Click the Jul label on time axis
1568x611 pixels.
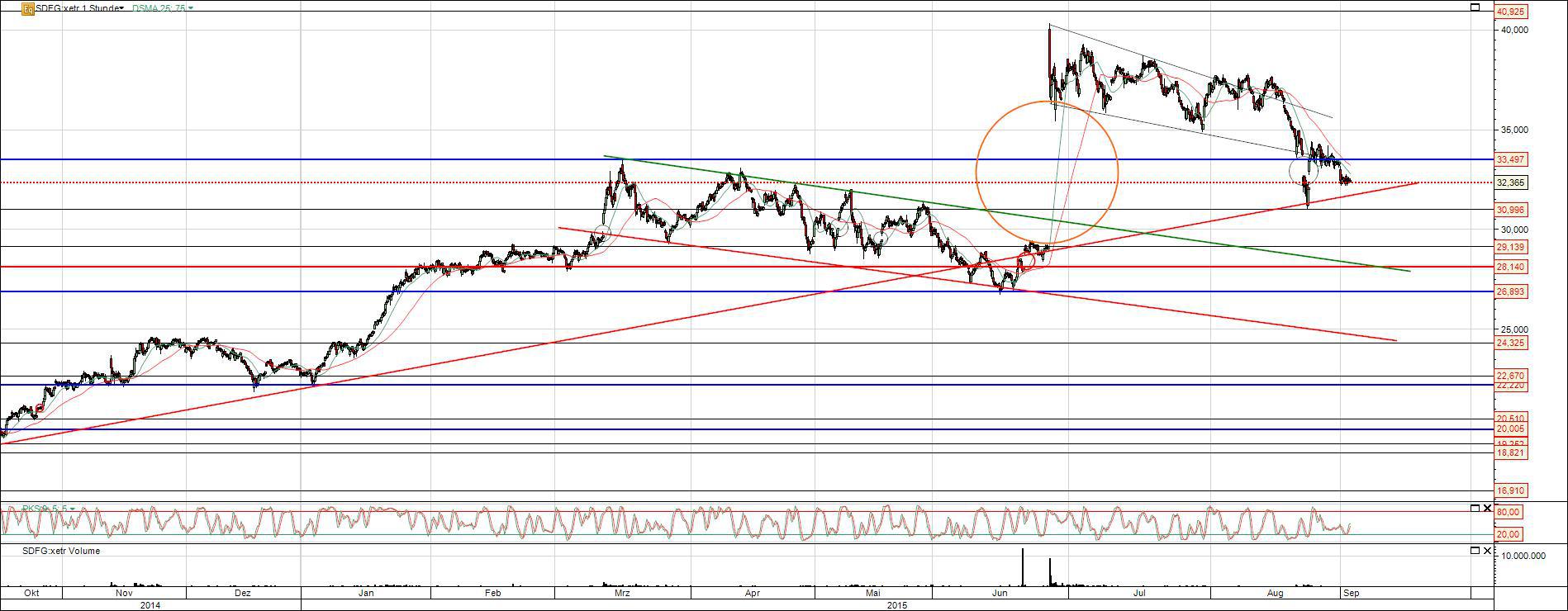[x=1139, y=593]
